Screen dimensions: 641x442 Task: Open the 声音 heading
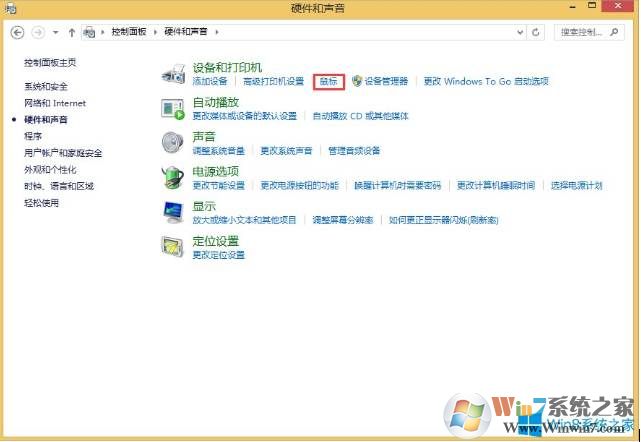[204, 137]
